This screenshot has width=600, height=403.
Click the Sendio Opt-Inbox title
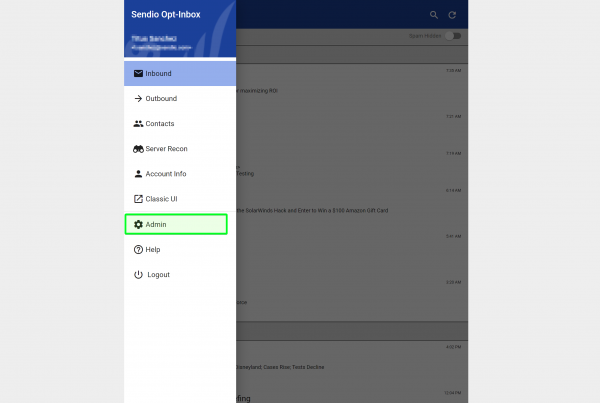166,15
